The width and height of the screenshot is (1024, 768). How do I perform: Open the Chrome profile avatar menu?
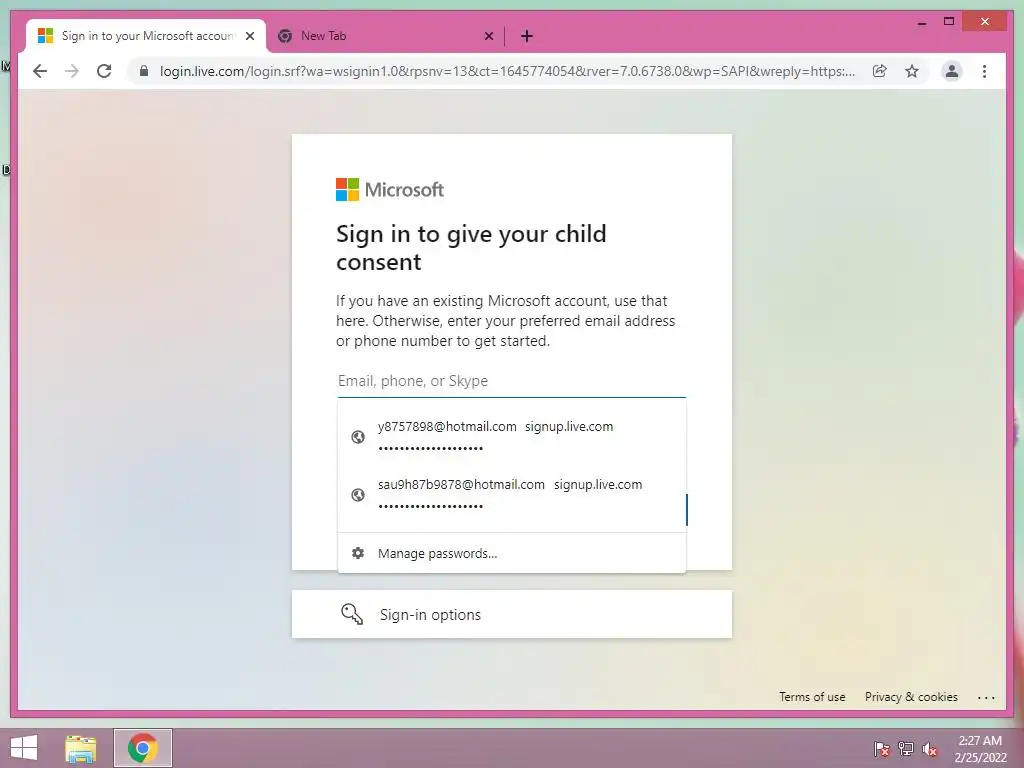pos(952,71)
